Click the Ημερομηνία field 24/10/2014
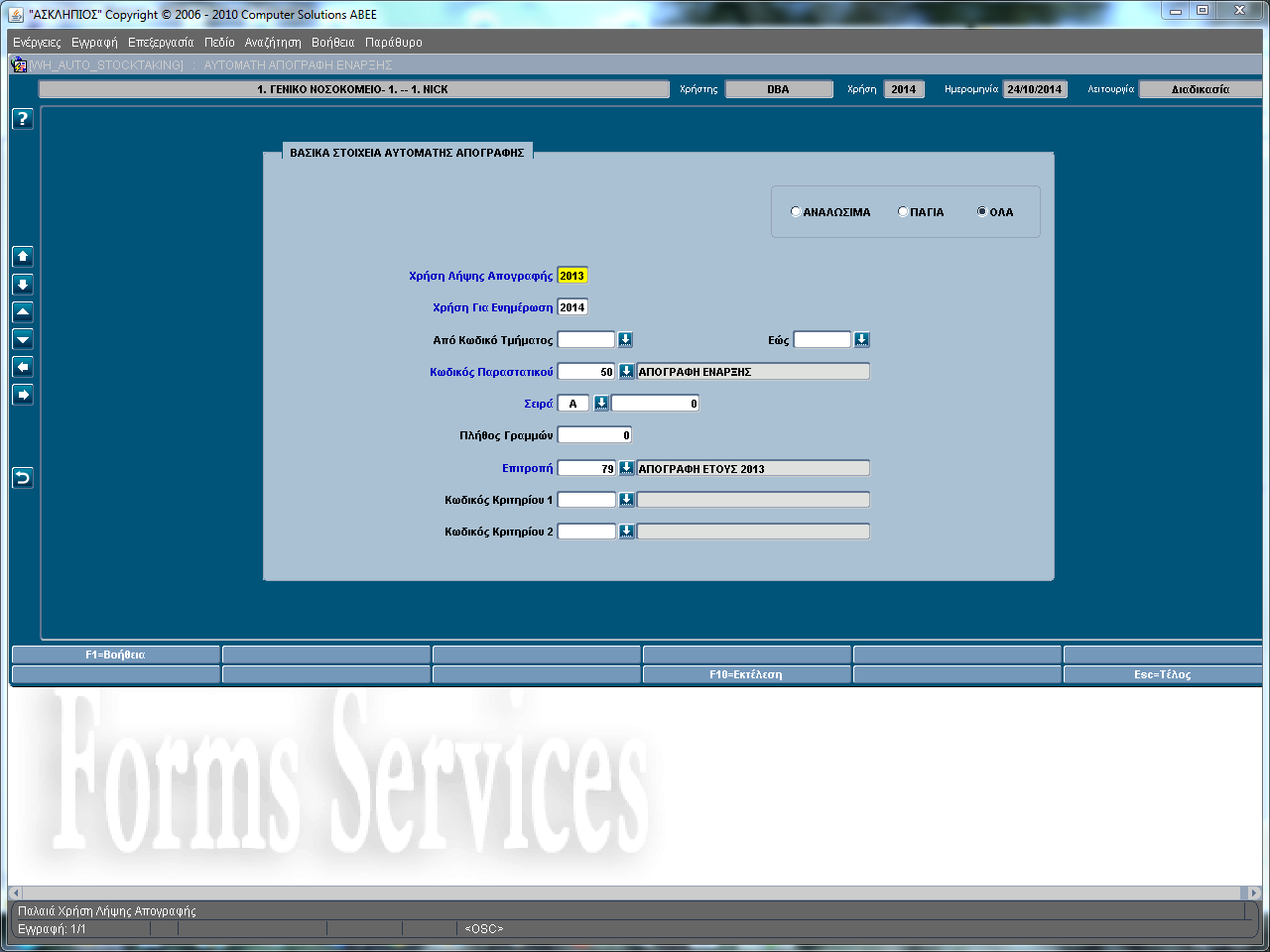This screenshot has height=952, width=1270. [1035, 89]
